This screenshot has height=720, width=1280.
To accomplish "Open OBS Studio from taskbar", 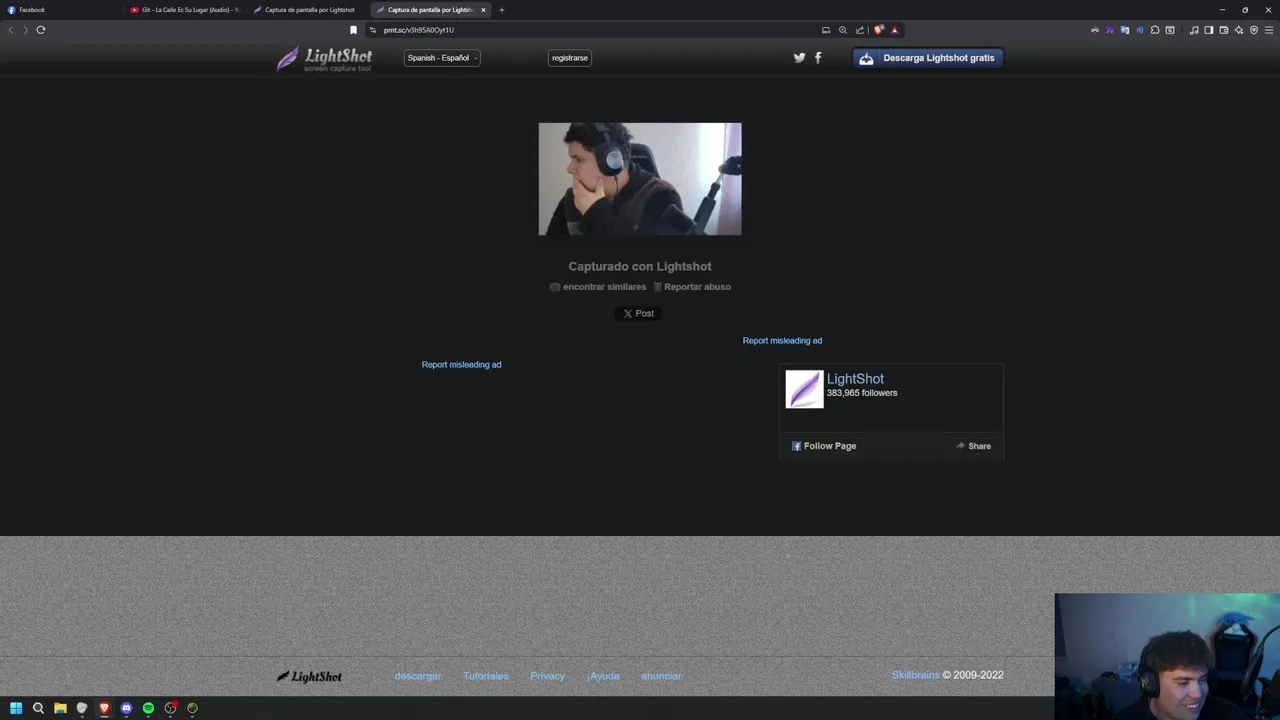I will (x=171, y=708).
